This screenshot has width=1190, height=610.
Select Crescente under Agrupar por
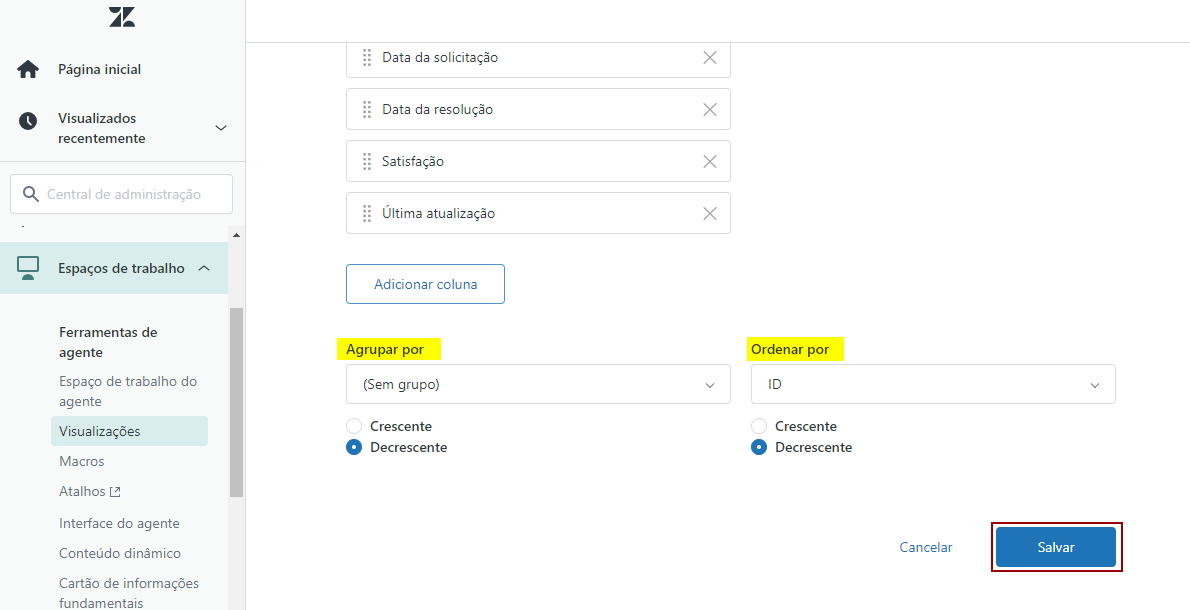point(354,426)
